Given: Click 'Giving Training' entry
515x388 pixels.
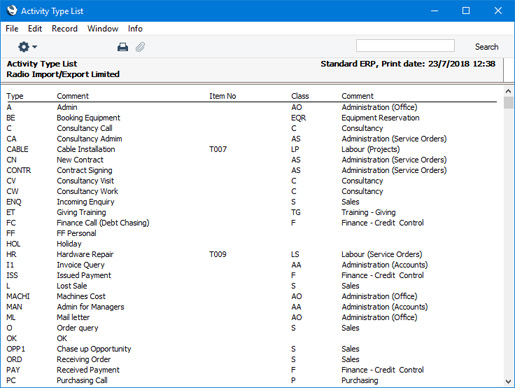Looking at the screenshot, I should pyautogui.click(x=81, y=212).
